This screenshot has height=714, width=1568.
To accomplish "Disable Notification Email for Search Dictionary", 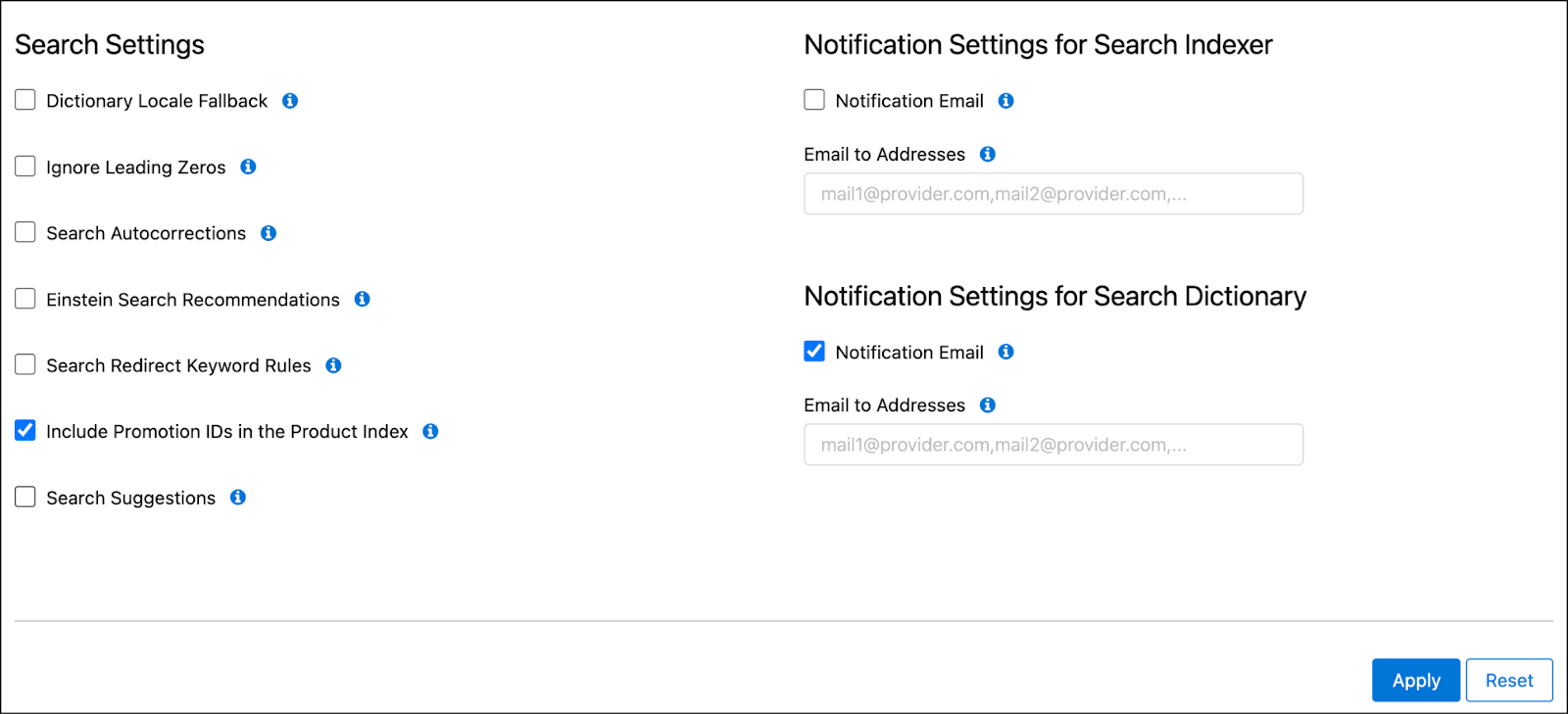I will 813,350.
